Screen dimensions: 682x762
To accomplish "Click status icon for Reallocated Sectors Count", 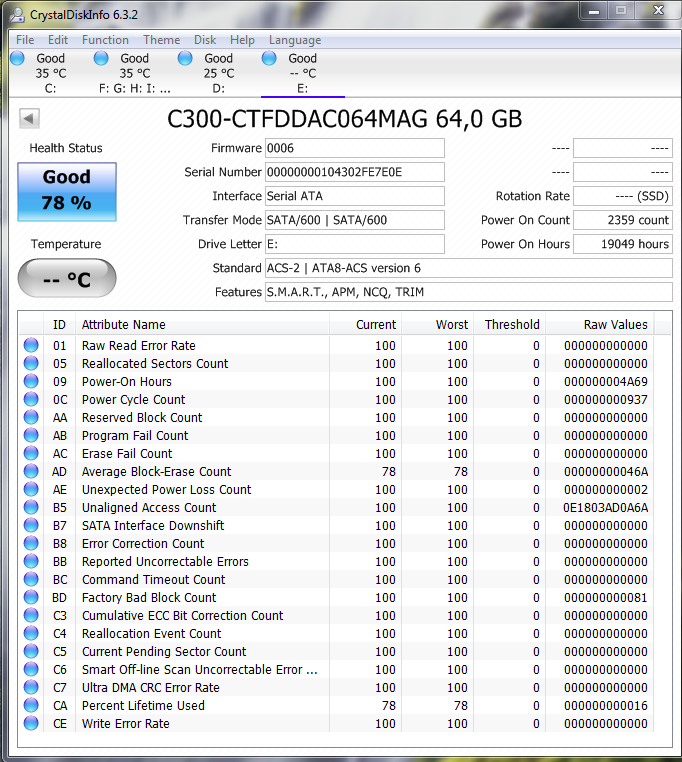I will coord(31,363).
